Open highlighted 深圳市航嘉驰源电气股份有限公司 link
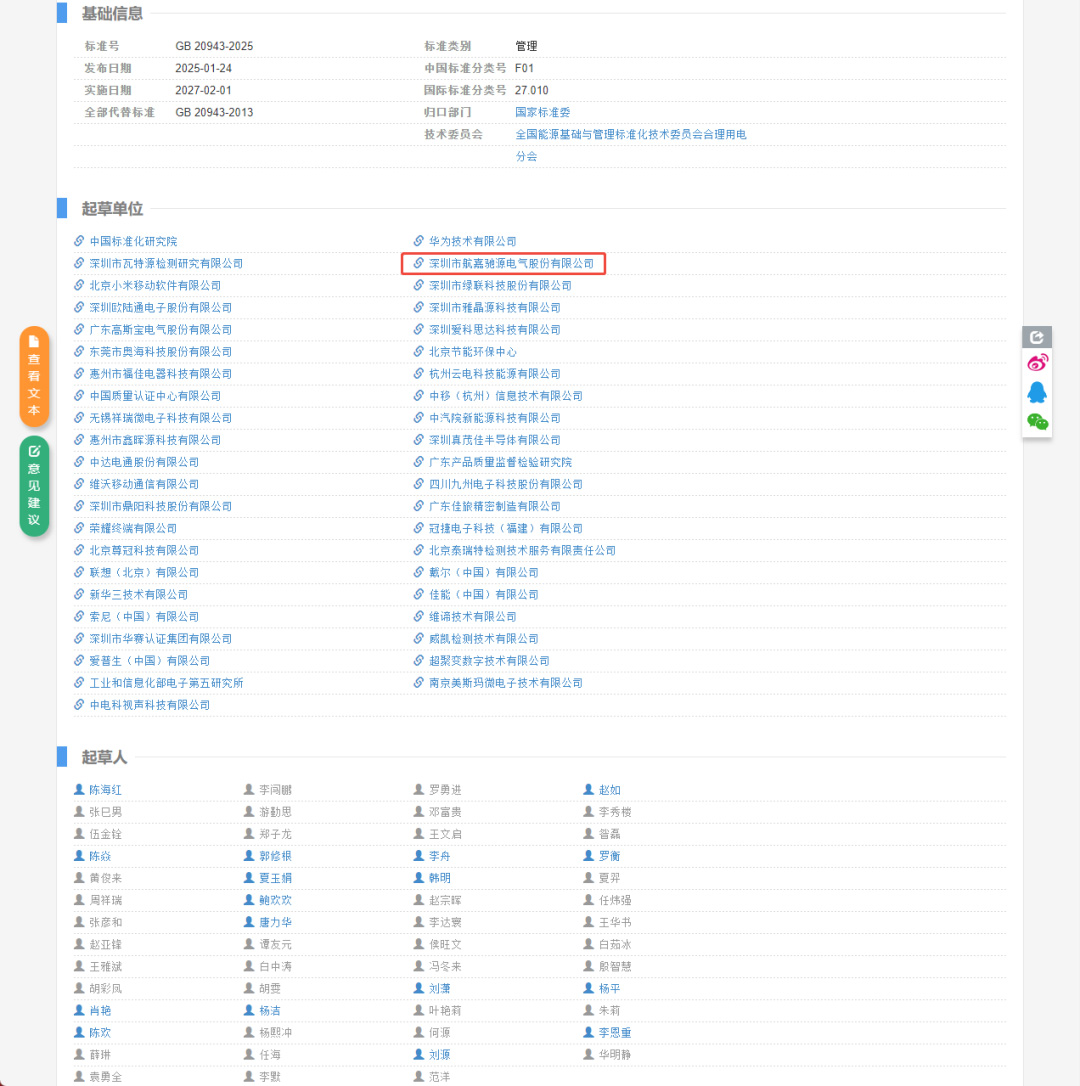The image size is (1080, 1086). point(511,264)
